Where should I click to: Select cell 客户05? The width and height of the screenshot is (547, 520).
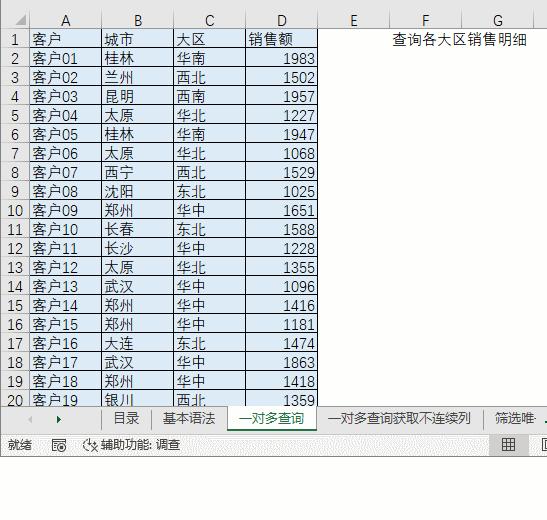[x=66, y=134]
